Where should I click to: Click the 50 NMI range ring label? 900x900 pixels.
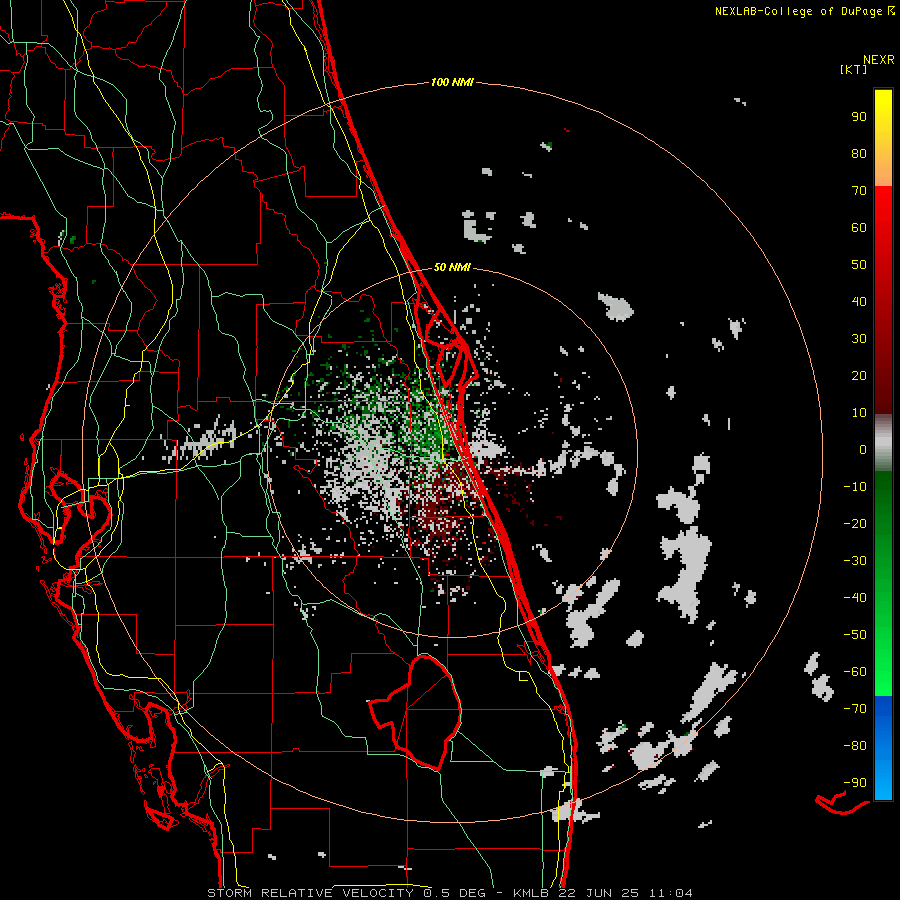click(452, 267)
